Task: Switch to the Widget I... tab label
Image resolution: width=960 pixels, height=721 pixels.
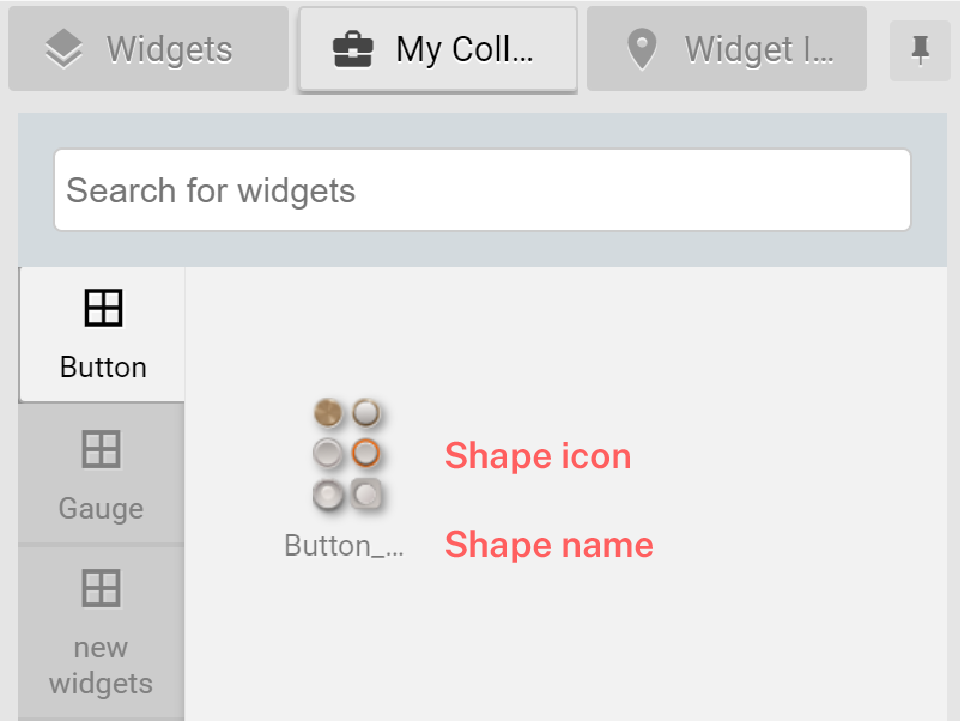Action: click(x=759, y=49)
